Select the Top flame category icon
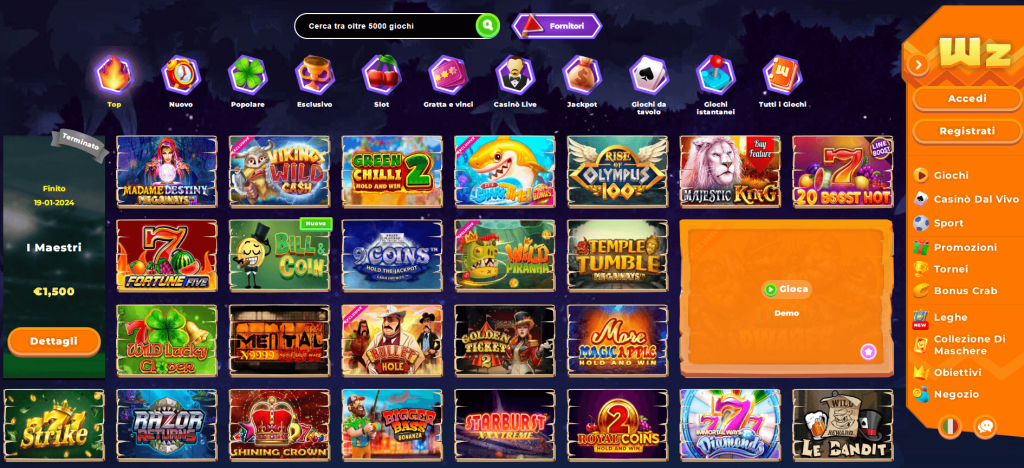Screen dimensions: 1024x468 [114, 74]
